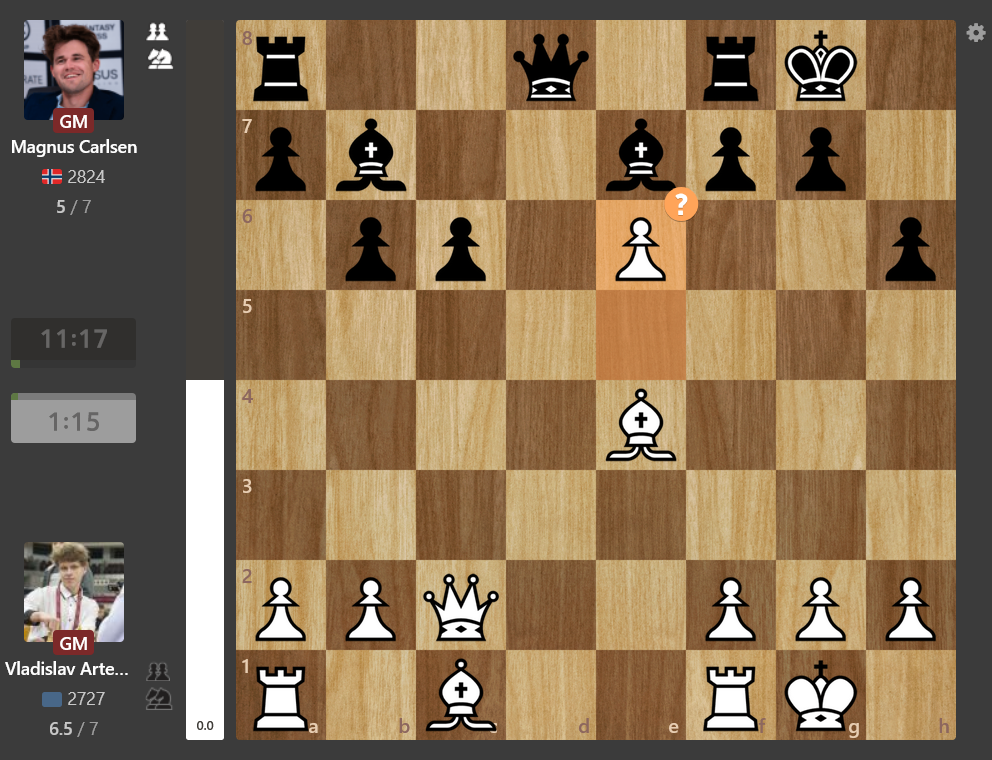992x760 pixels.
Task: Click captured pawns icon beside Carlsen
Action: point(158,32)
